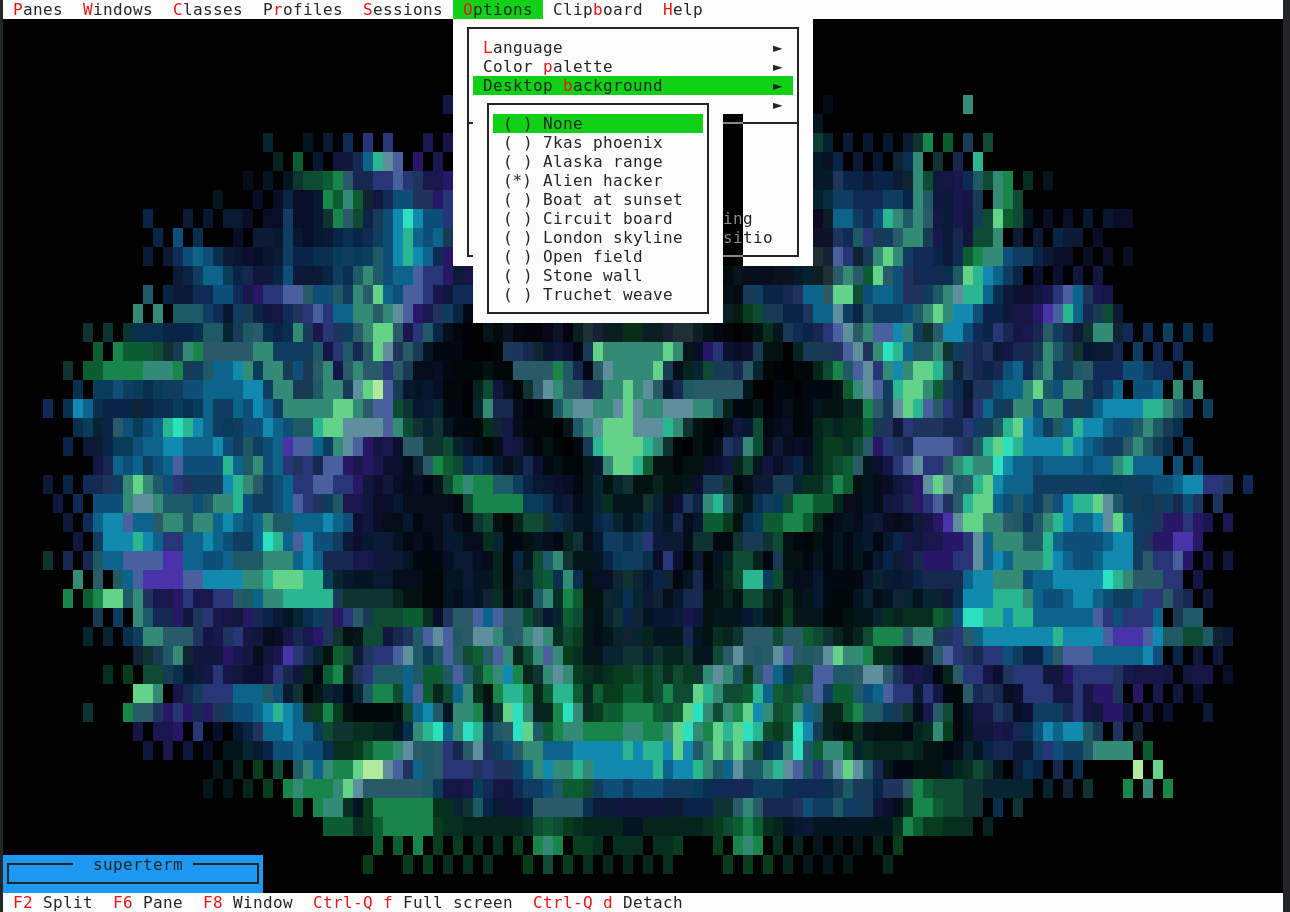
Task: Click F8 Window in the status bar
Action: point(248,902)
